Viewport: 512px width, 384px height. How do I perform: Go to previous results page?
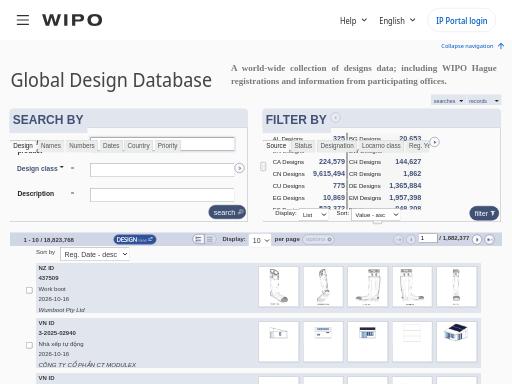(x=411, y=239)
